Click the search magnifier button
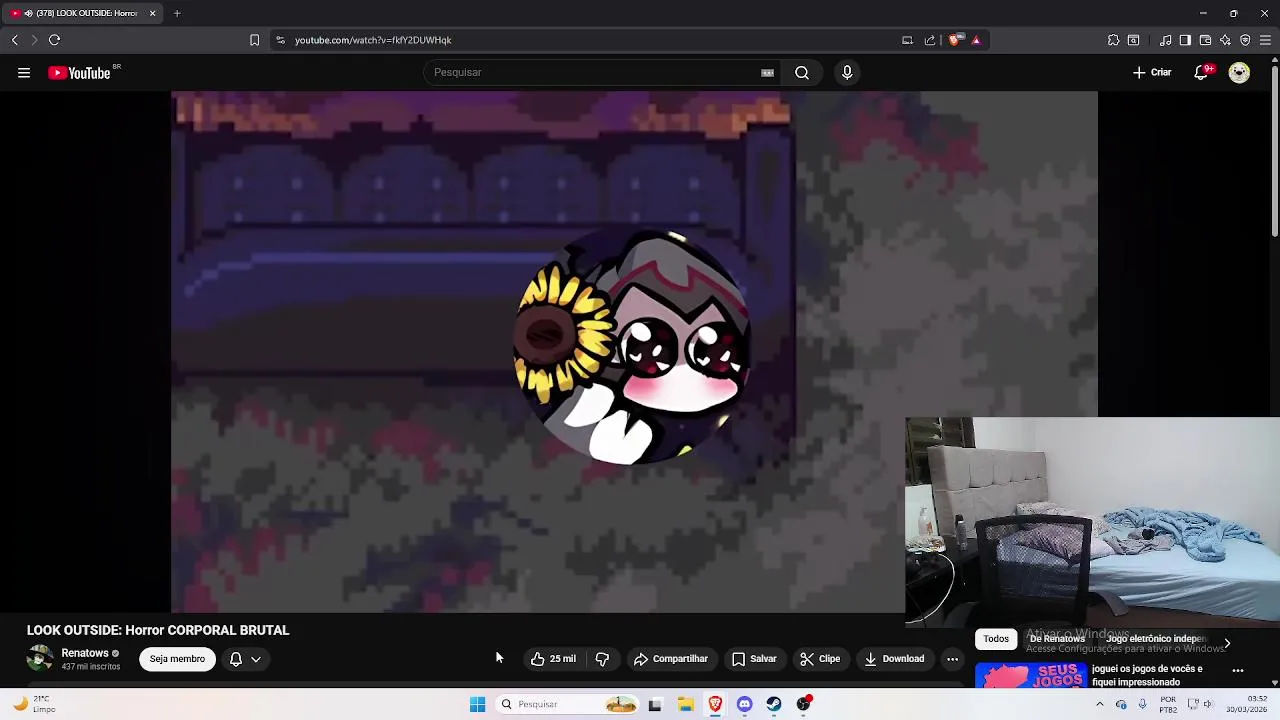The height and width of the screenshot is (720, 1280). tap(802, 73)
